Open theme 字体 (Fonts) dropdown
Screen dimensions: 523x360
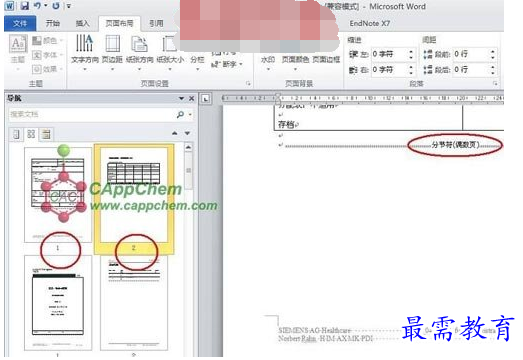[x=47, y=55]
